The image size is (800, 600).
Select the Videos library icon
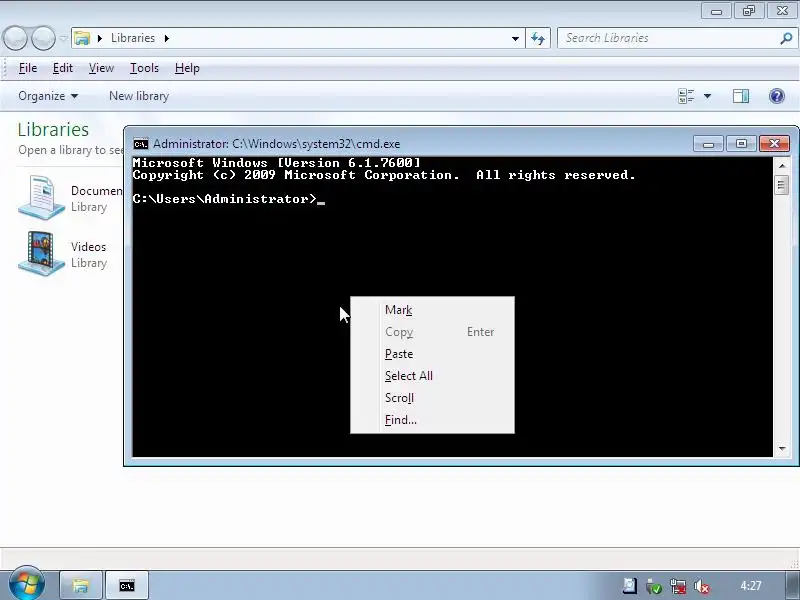coord(42,254)
